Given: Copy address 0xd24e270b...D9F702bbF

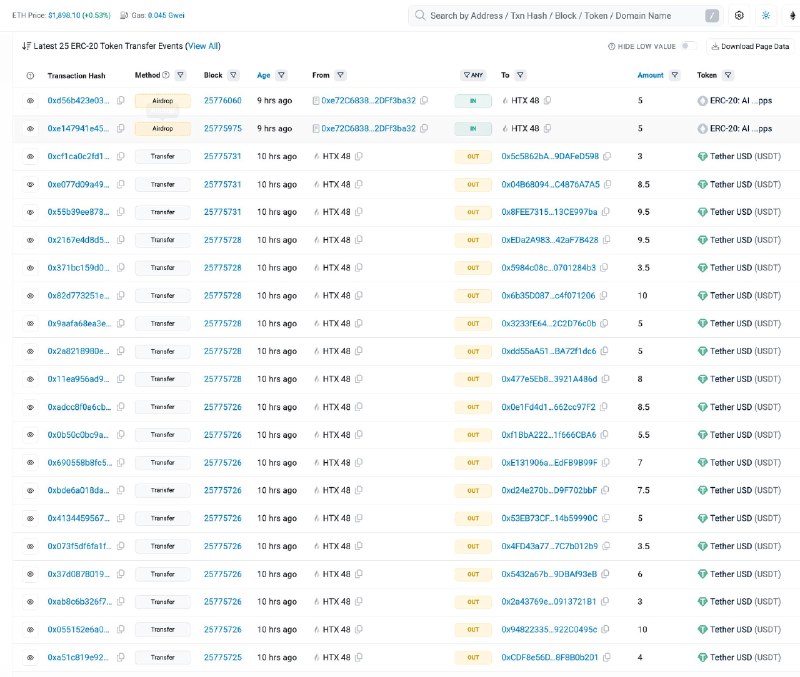Looking at the screenshot, I should point(605,490).
